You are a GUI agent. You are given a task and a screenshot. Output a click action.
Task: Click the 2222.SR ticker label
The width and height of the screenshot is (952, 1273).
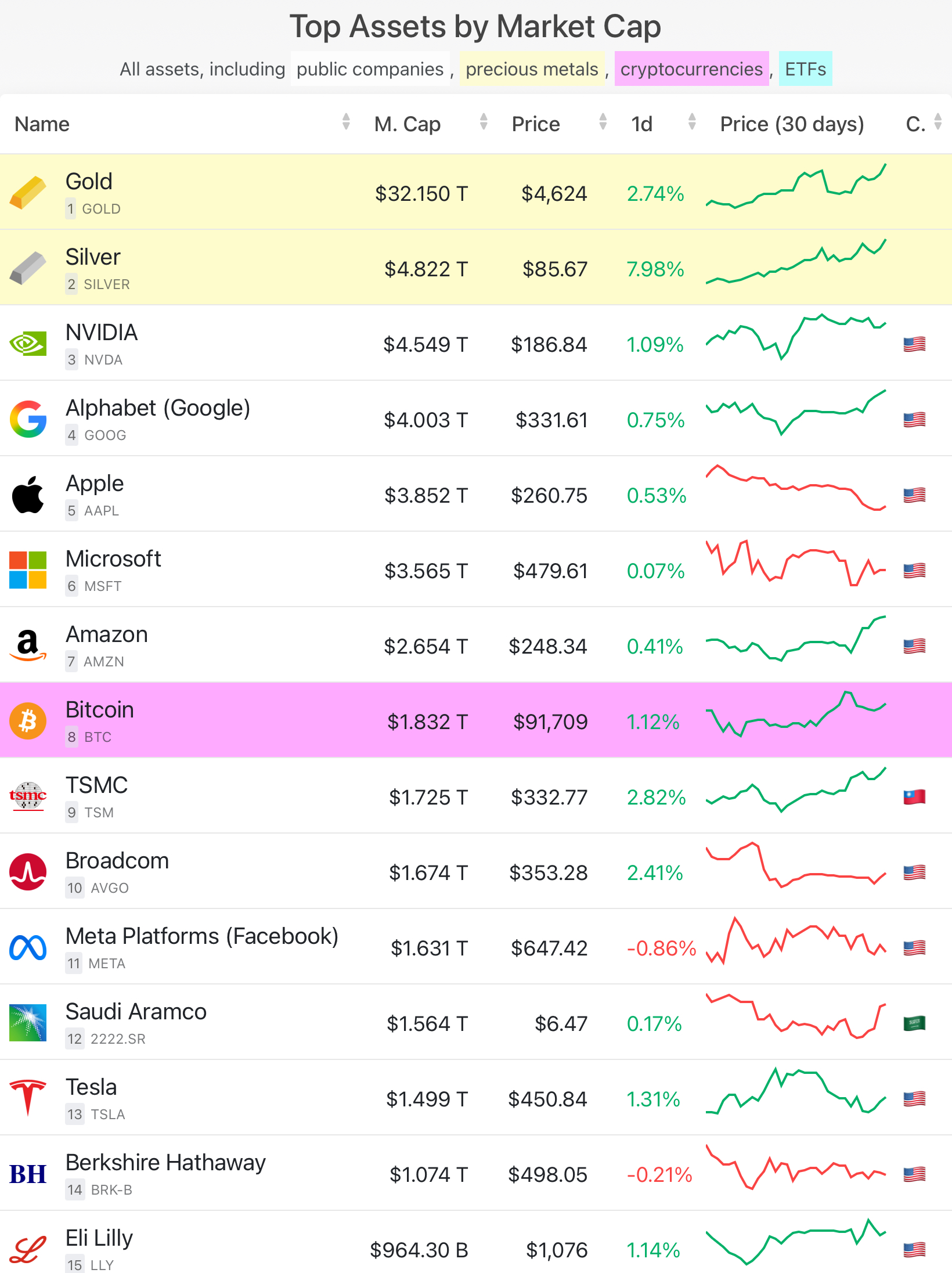[x=118, y=1039]
